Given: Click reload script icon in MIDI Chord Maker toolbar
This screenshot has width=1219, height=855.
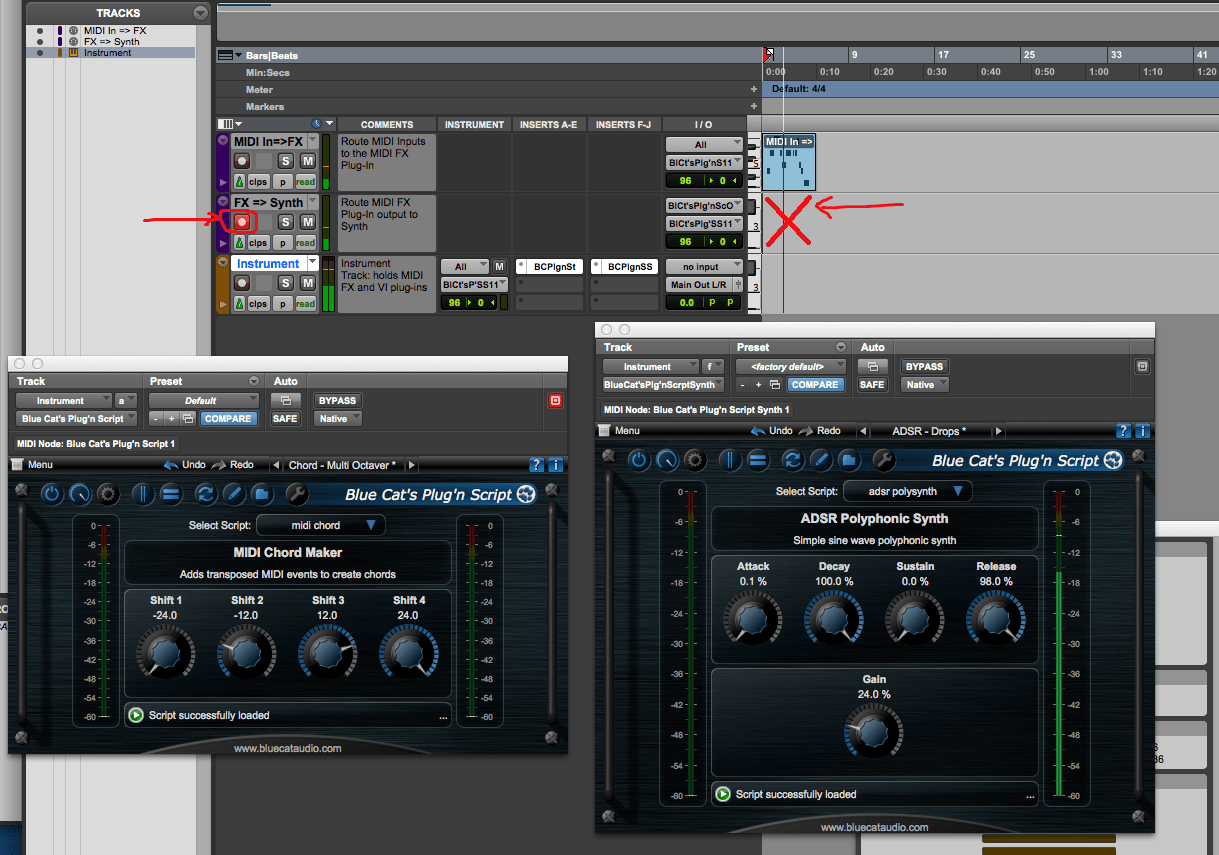Looking at the screenshot, I should (x=206, y=493).
